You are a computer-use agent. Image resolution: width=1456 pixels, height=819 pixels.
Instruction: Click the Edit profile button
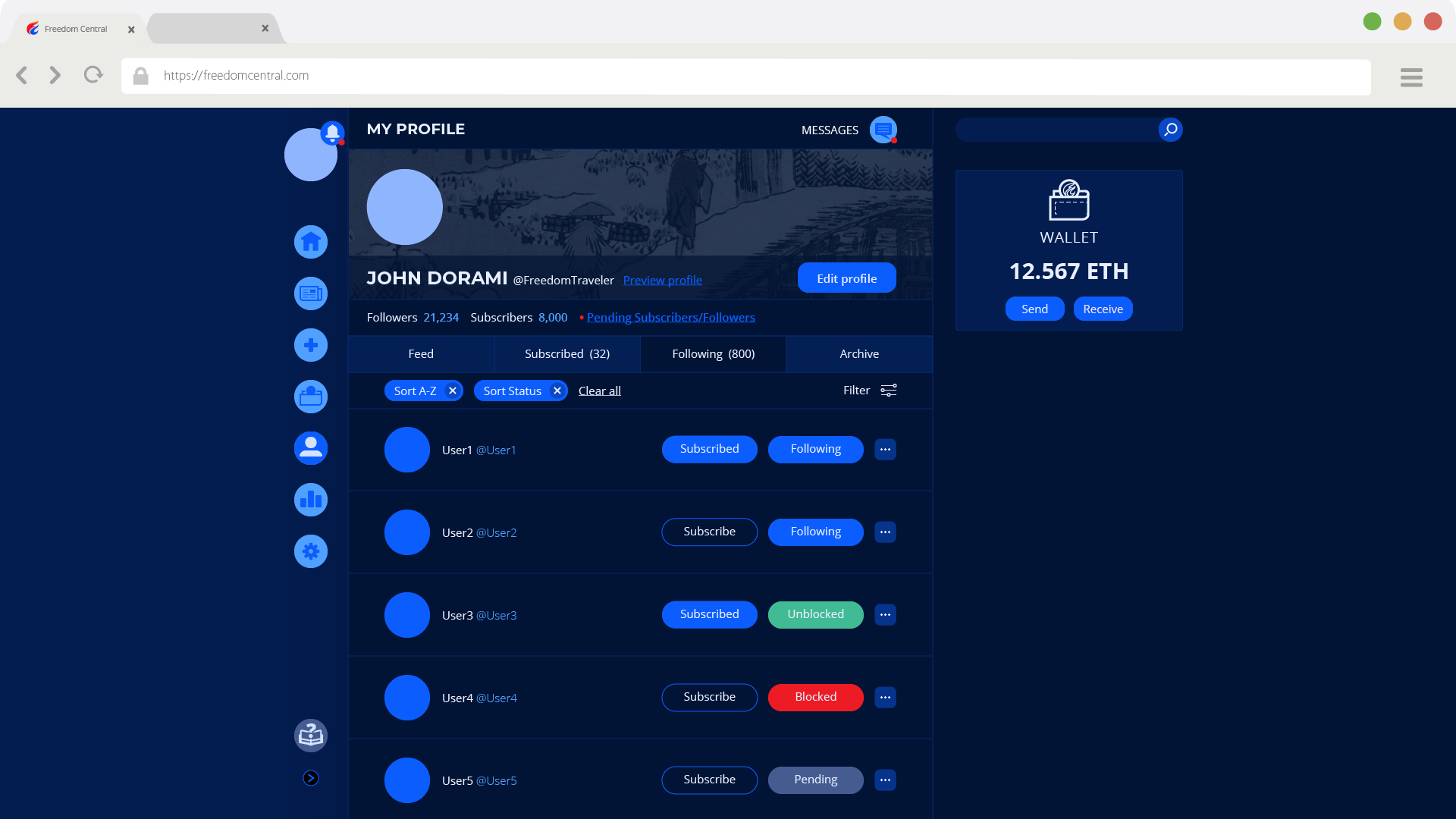click(x=846, y=278)
